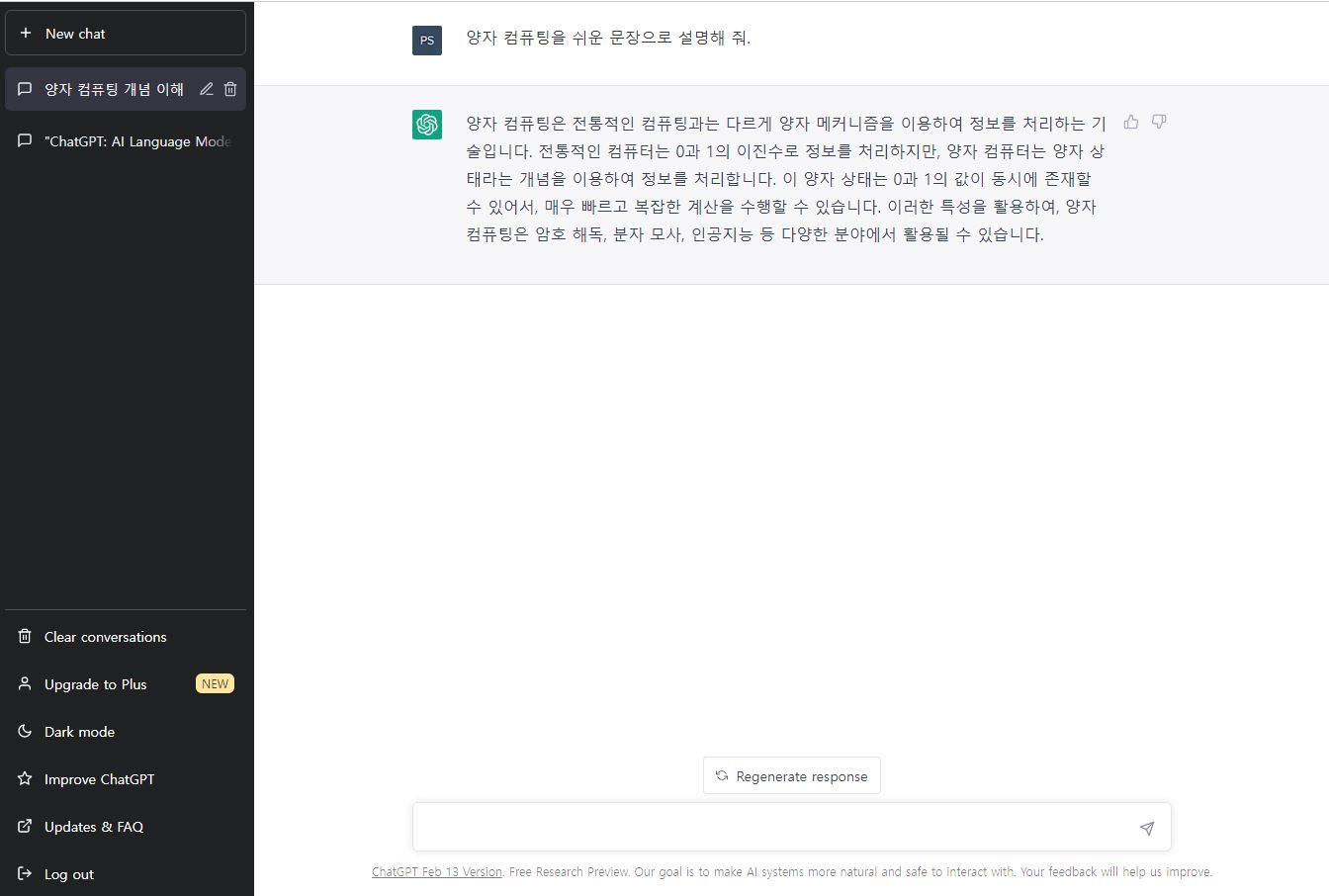Select Log out from the sidebar
The image size is (1329, 896).
point(67,873)
